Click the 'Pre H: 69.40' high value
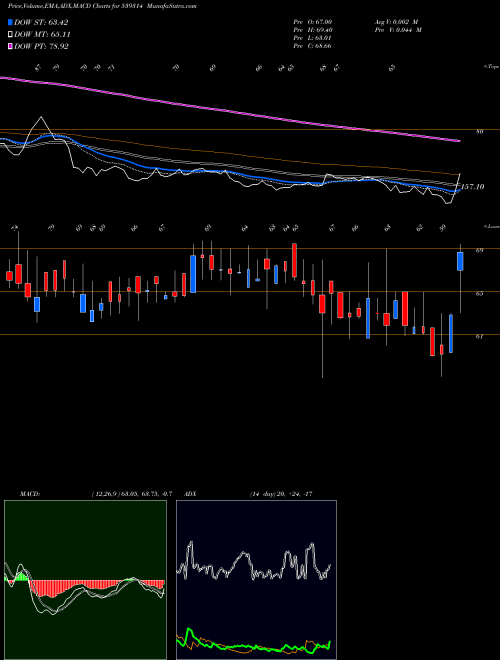Viewport: 500px width, 660px height. [x=313, y=30]
